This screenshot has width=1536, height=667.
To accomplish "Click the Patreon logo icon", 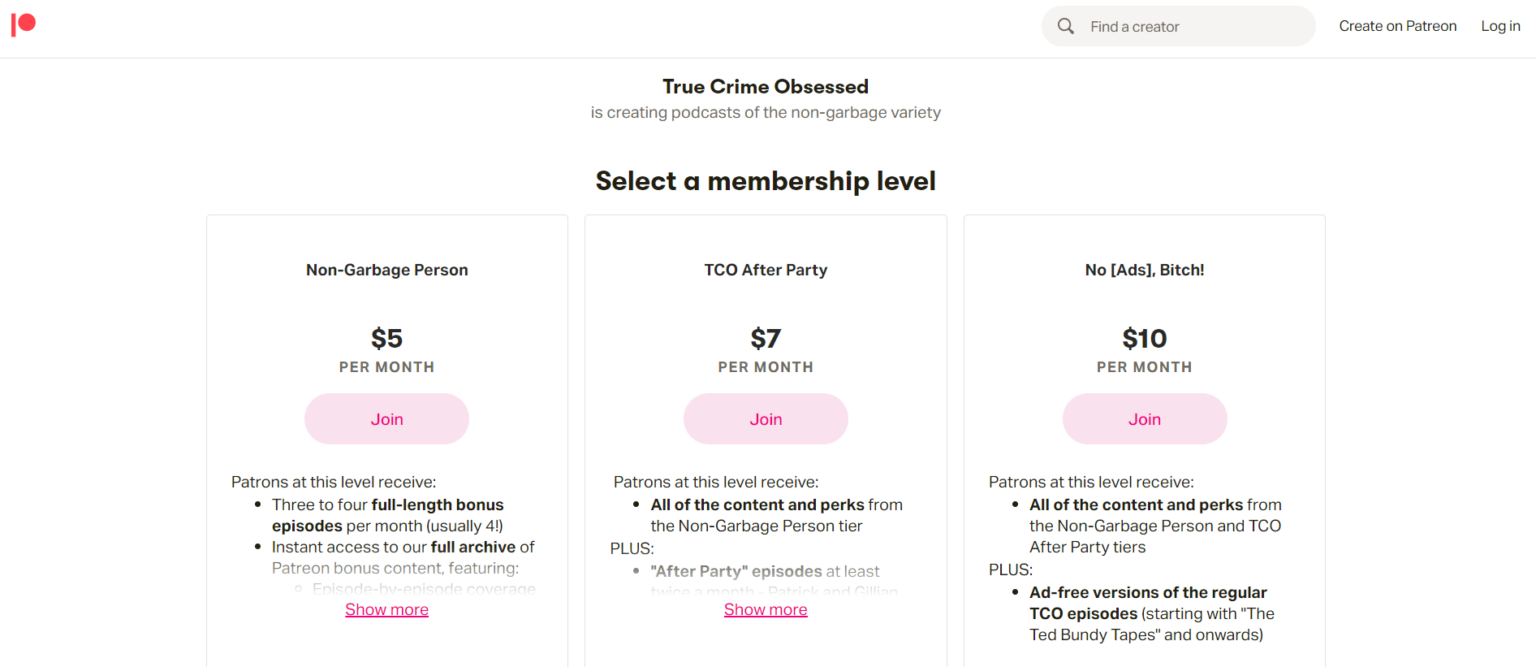I will pos(23,26).
